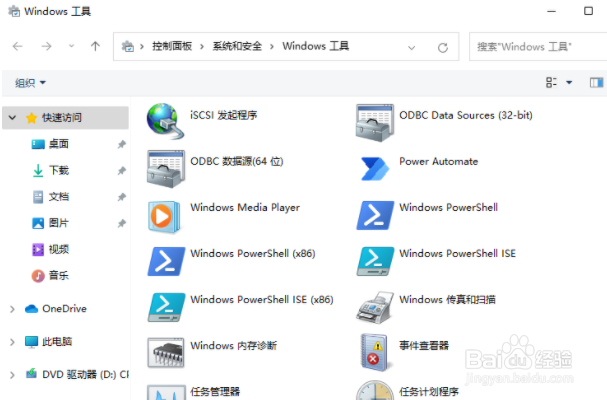Click Windows 工具 in the address breadcrumb
This screenshot has height=400, width=607.
click(x=316, y=46)
